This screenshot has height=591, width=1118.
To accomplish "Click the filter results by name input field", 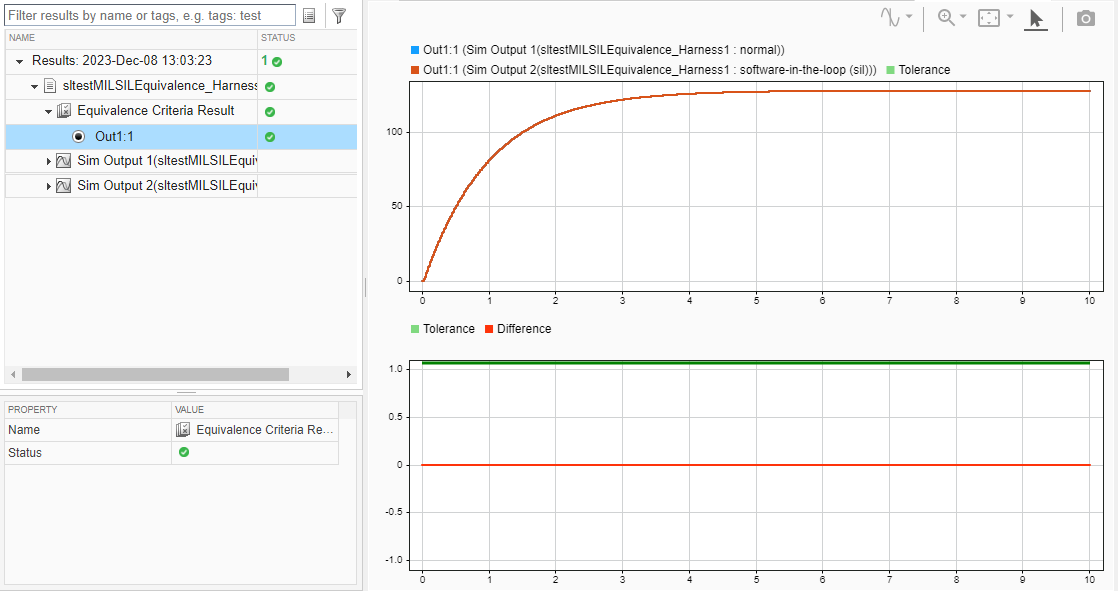I will click(x=150, y=15).
